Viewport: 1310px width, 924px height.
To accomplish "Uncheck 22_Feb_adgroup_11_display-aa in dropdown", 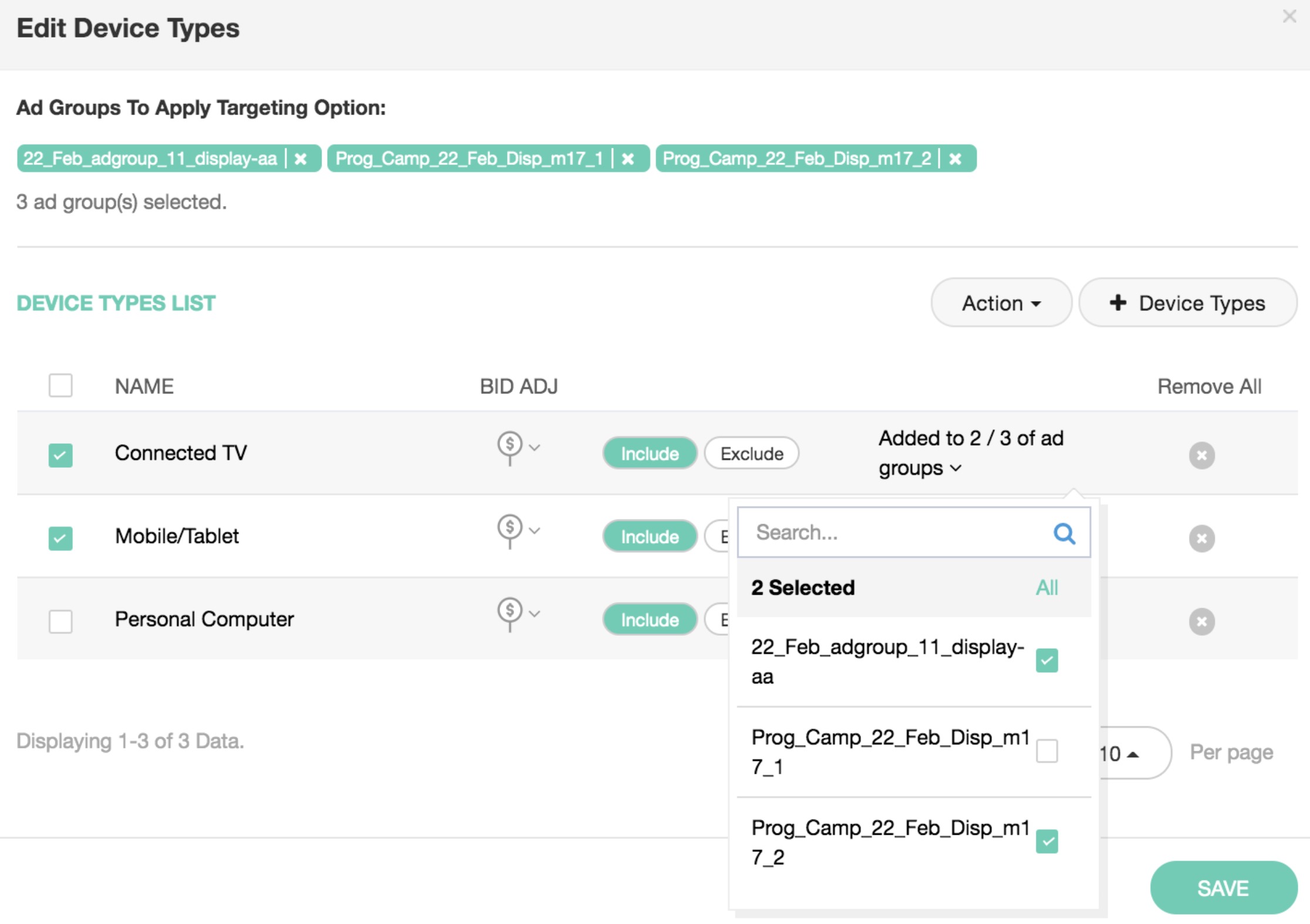I will (1047, 660).
